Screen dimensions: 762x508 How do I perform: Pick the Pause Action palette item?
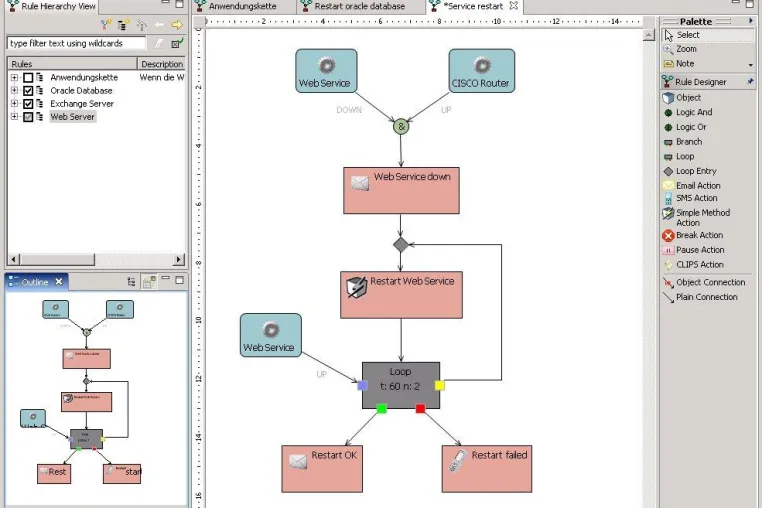pos(693,250)
